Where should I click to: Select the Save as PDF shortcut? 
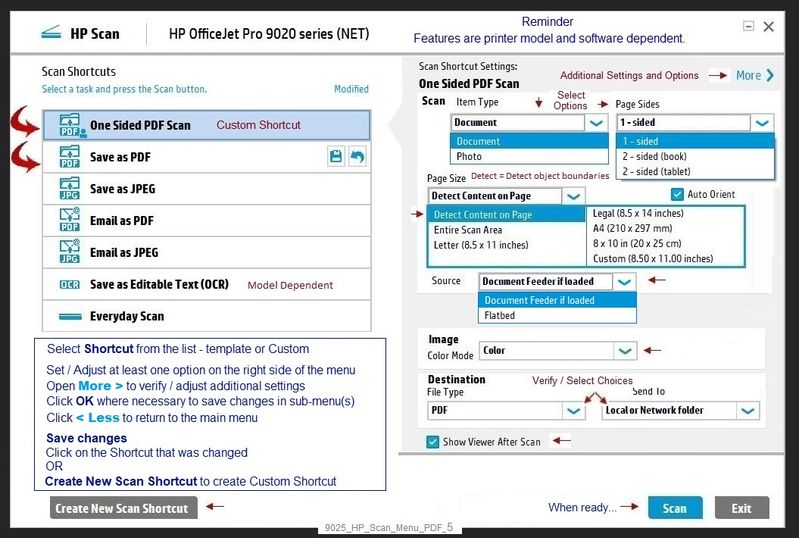pos(206,157)
